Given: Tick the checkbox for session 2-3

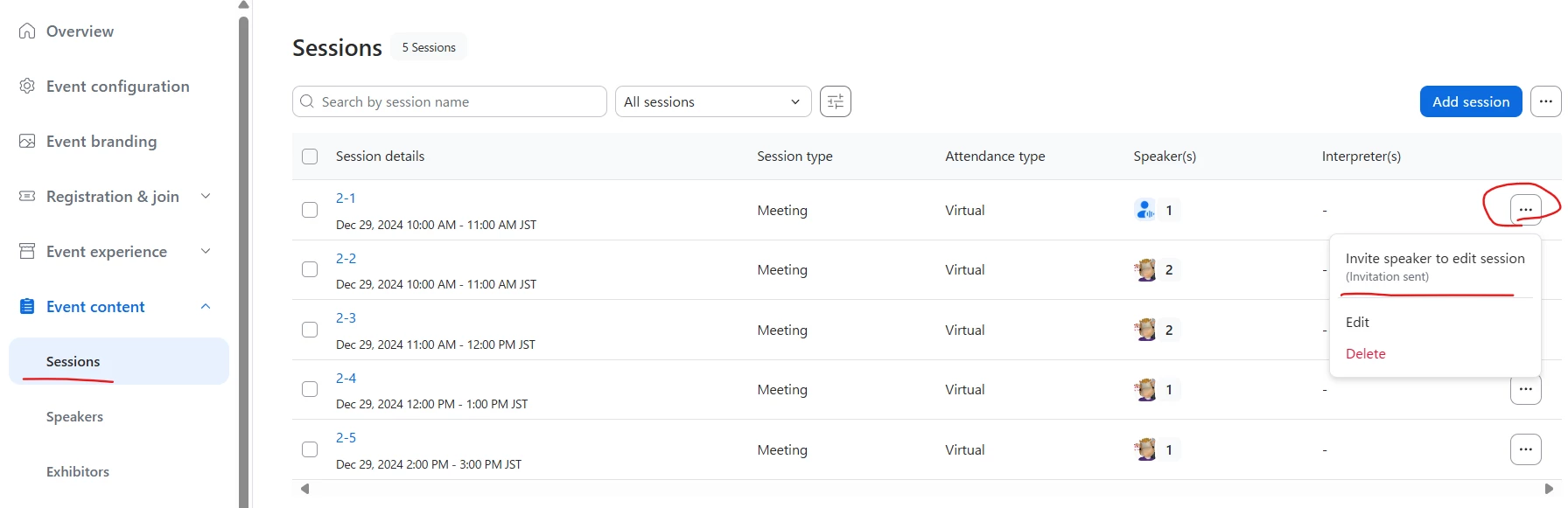Looking at the screenshot, I should pyautogui.click(x=310, y=330).
